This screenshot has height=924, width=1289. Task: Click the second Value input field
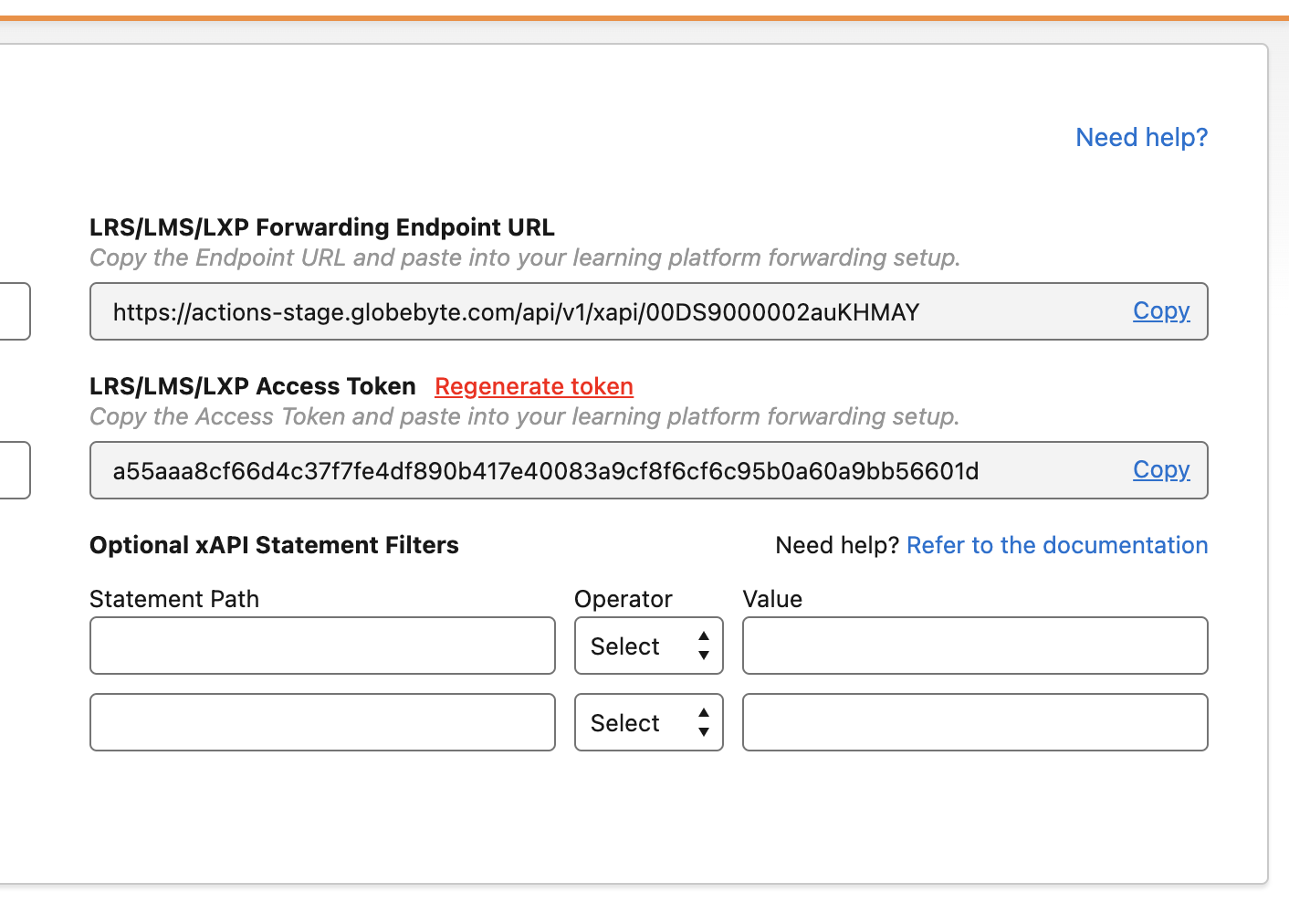pos(974,722)
